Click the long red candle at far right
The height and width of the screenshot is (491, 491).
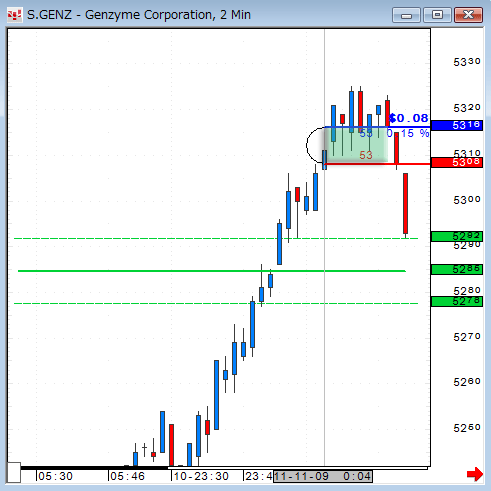405,203
